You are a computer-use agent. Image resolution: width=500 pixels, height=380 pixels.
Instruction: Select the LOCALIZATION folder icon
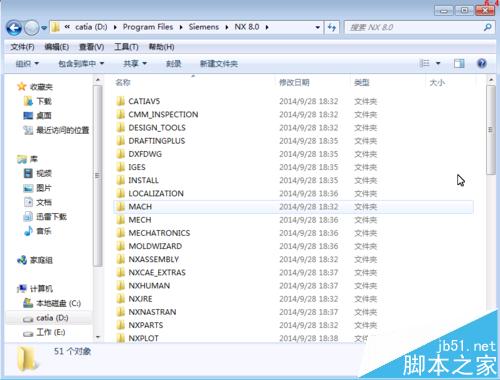point(121,193)
